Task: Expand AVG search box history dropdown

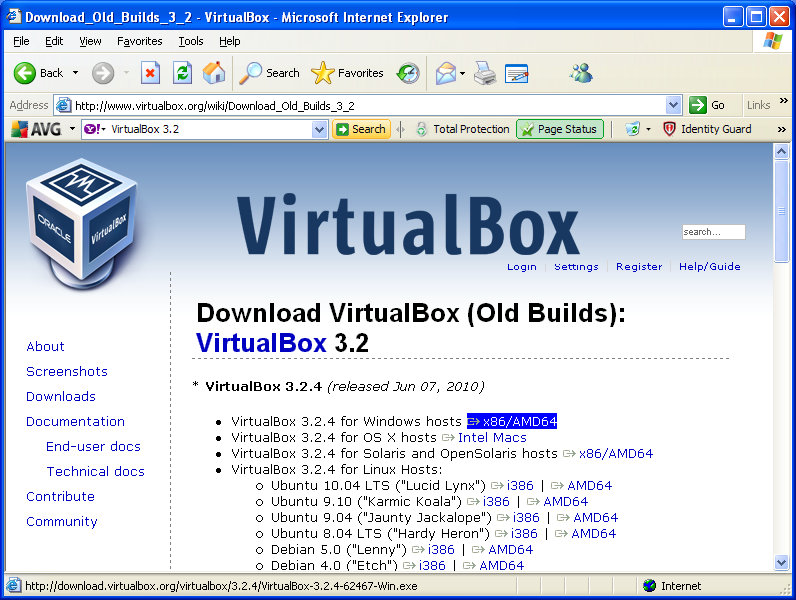Action: [x=319, y=129]
